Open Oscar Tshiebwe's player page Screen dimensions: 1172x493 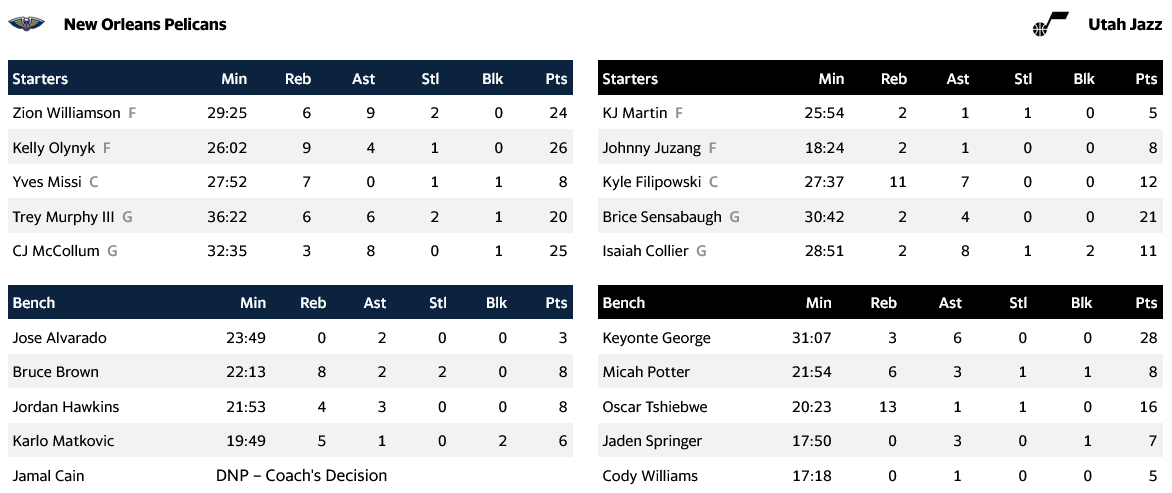[x=656, y=407]
